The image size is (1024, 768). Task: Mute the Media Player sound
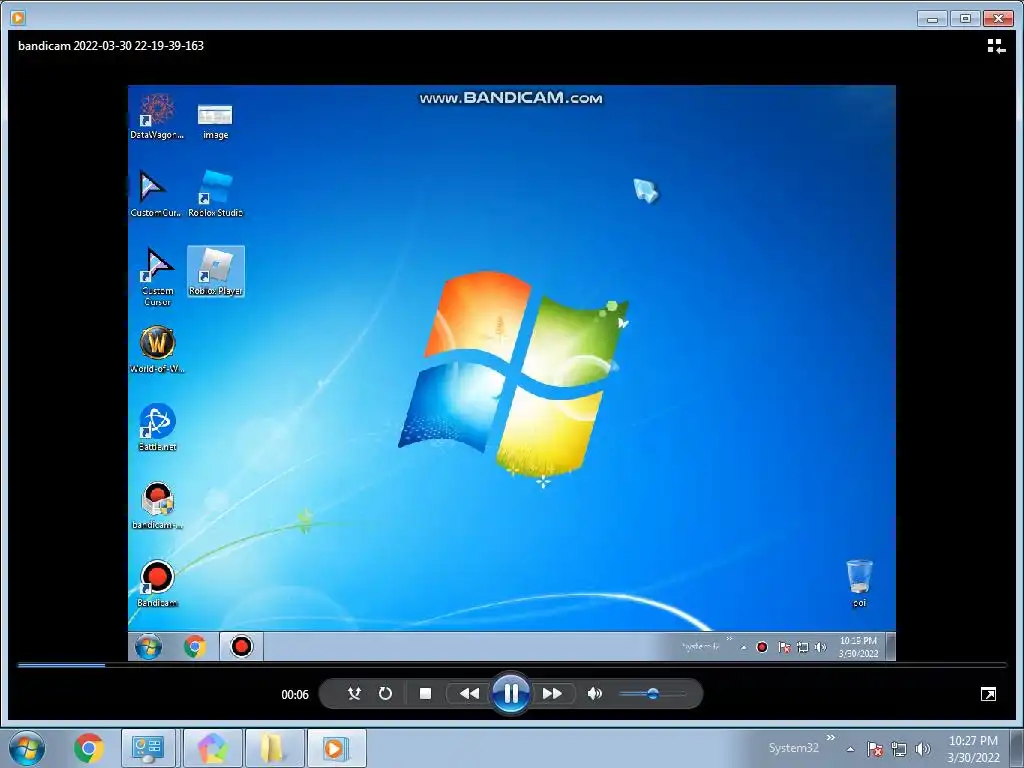pos(594,694)
